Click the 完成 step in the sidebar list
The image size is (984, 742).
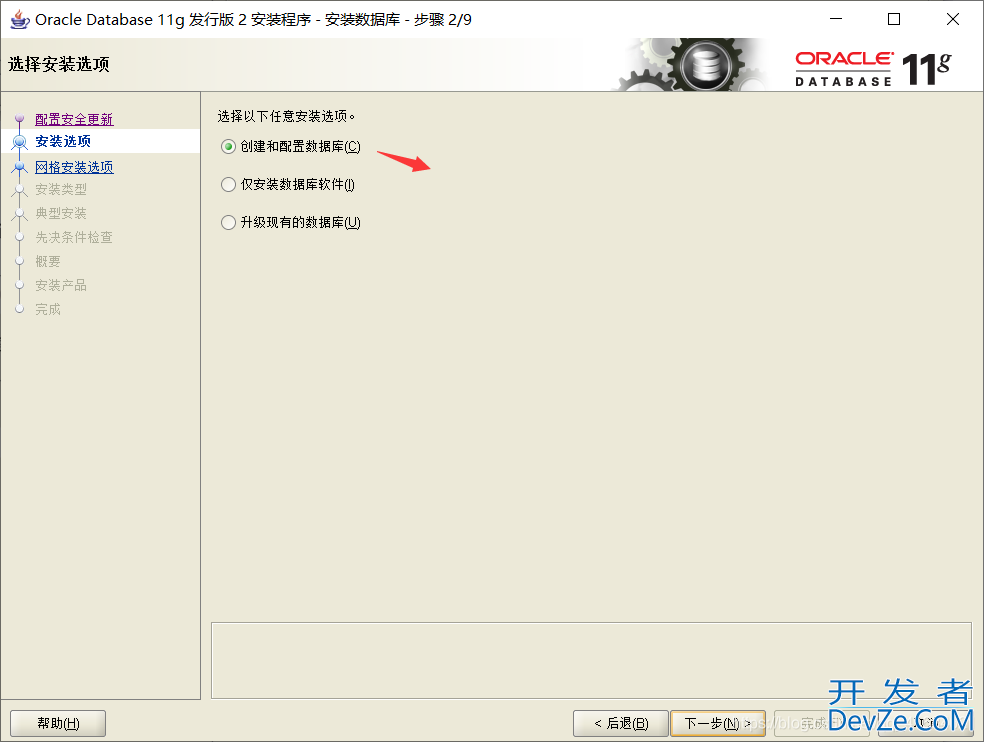[48, 309]
